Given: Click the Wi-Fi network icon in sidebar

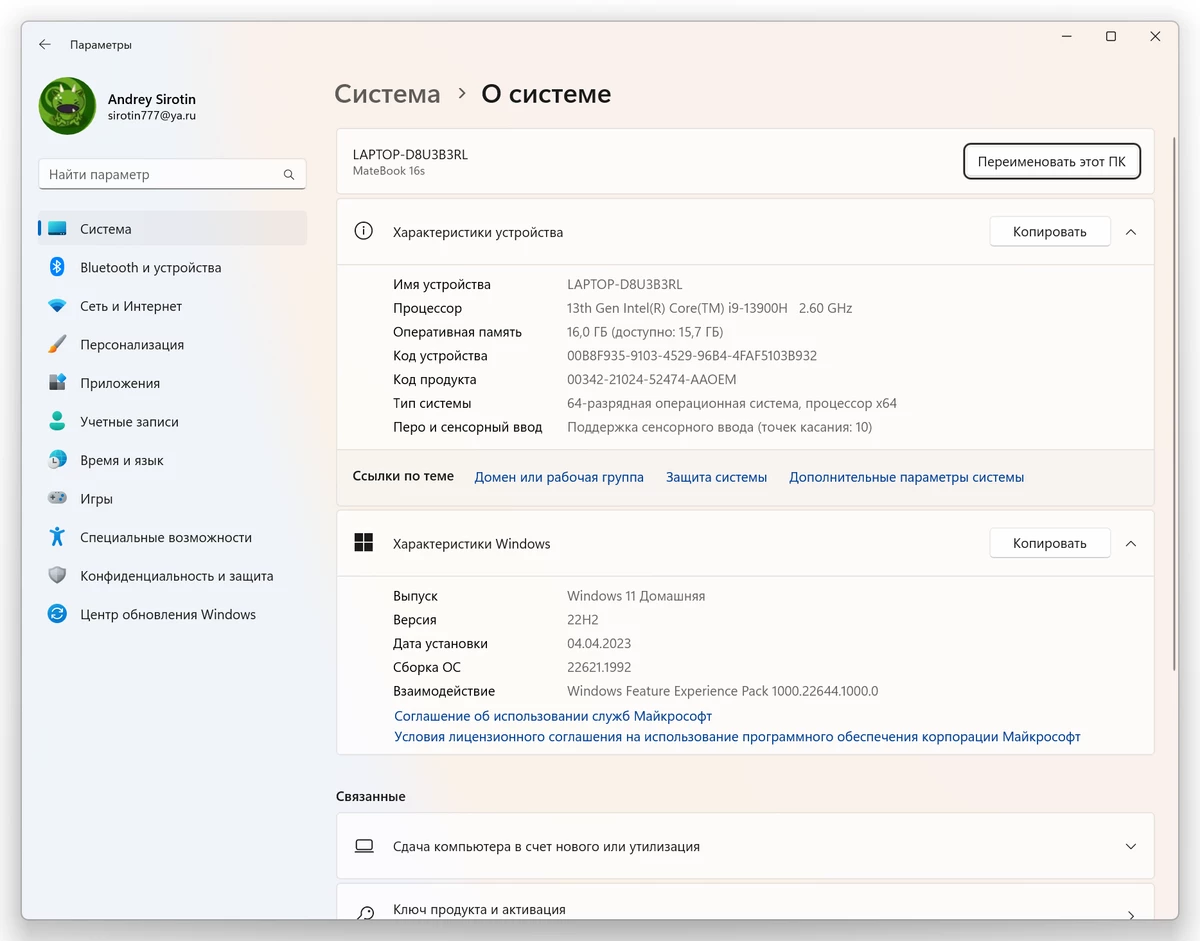Looking at the screenshot, I should coord(57,306).
